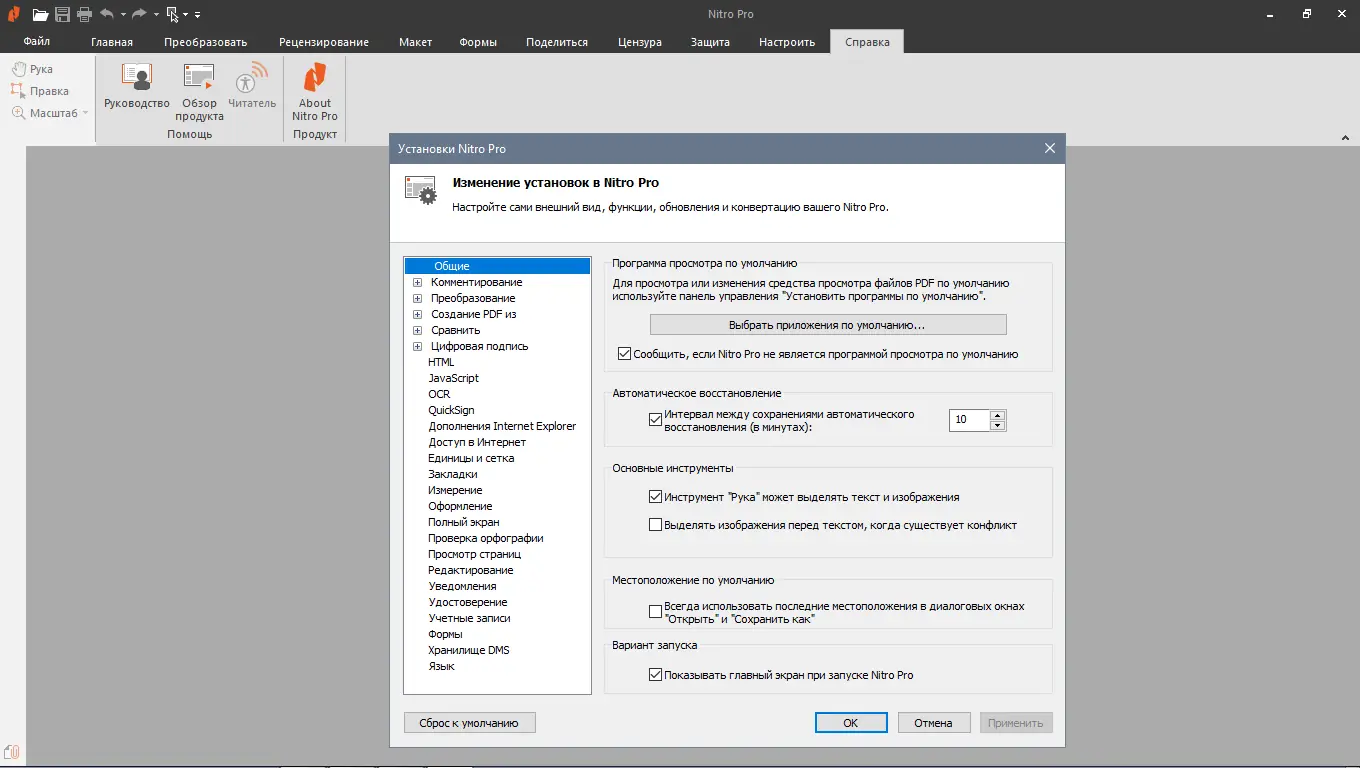Select HTML in the settings tree
Image resolution: width=1360 pixels, height=768 pixels.
pos(441,362)
